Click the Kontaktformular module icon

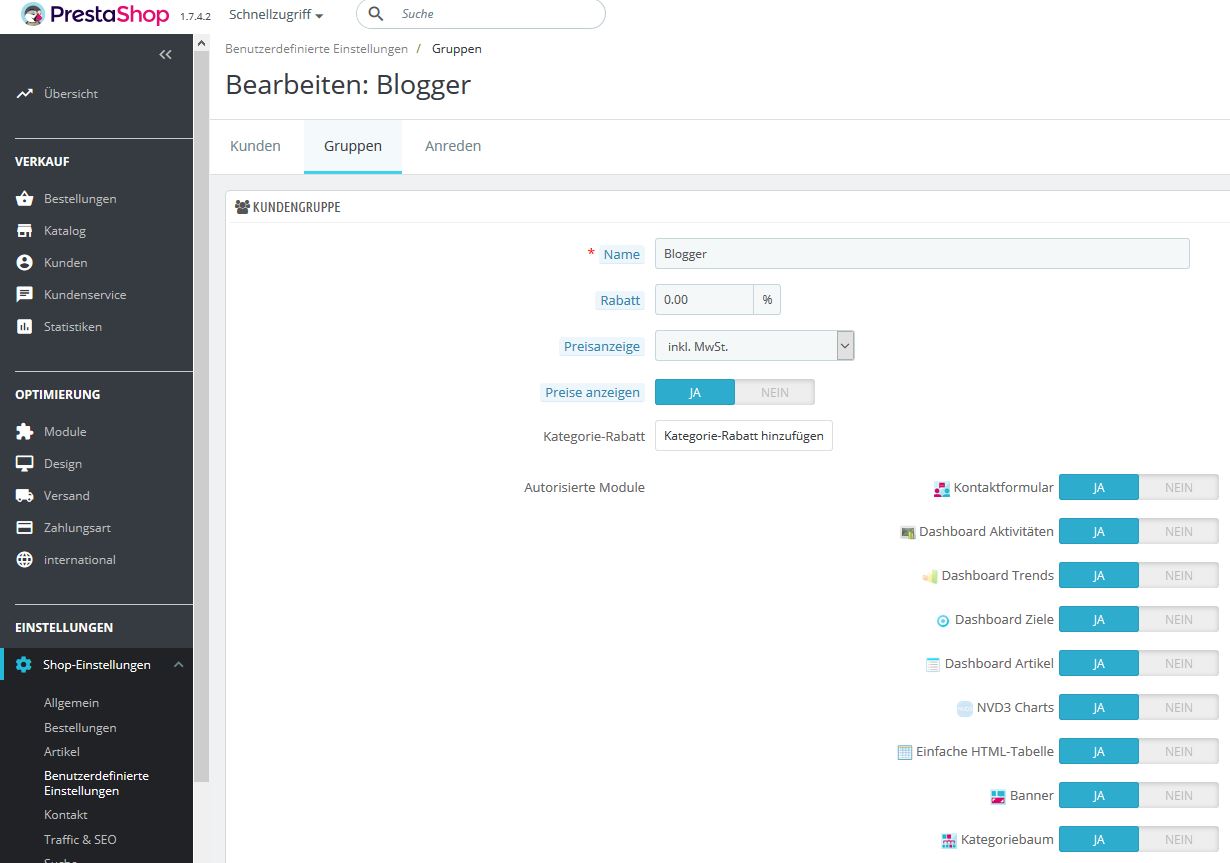[x=941, y=489]
